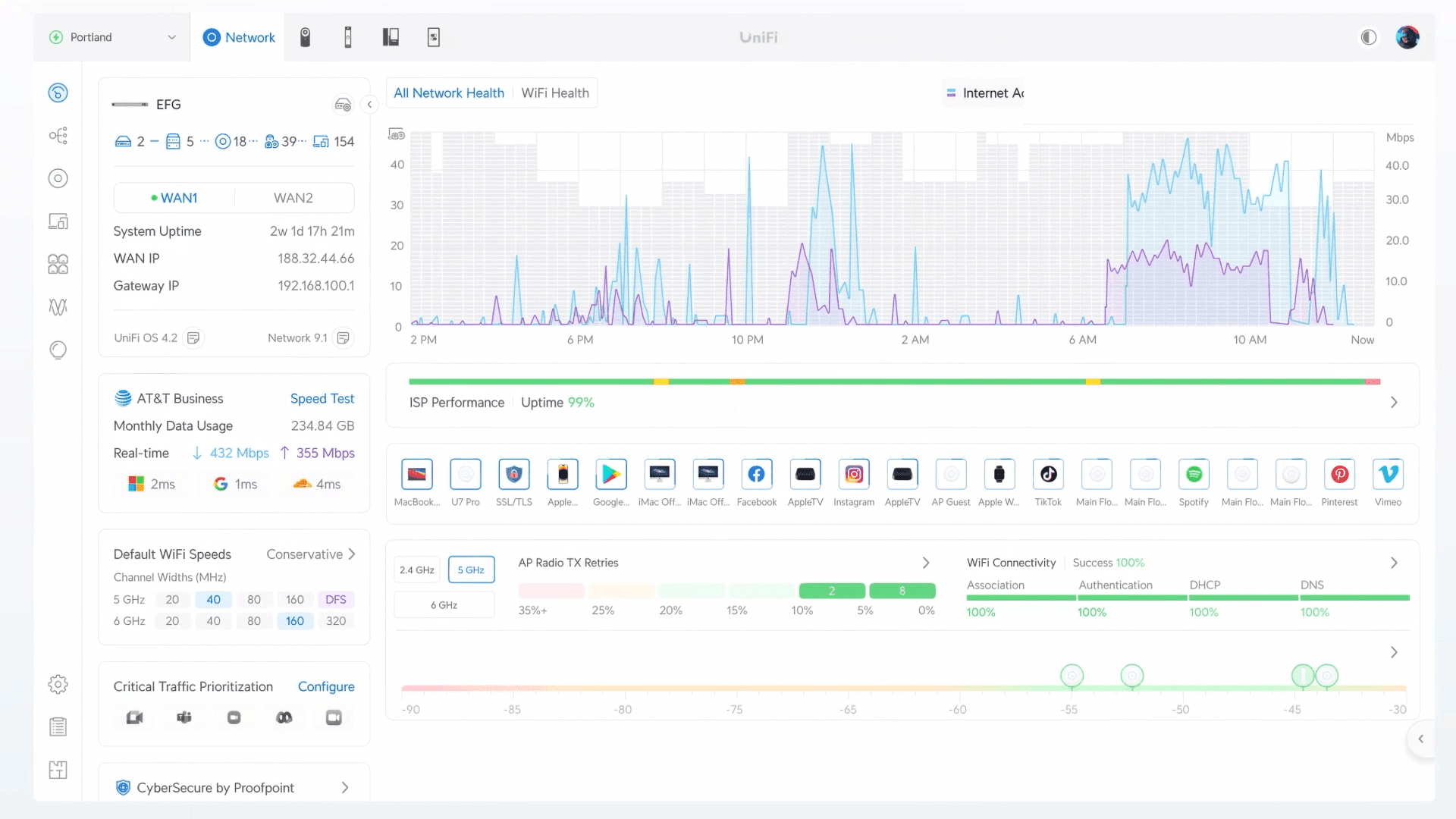
Task: Expand CyberSecure by Proofpoint section
Action: tap(345, 788)
